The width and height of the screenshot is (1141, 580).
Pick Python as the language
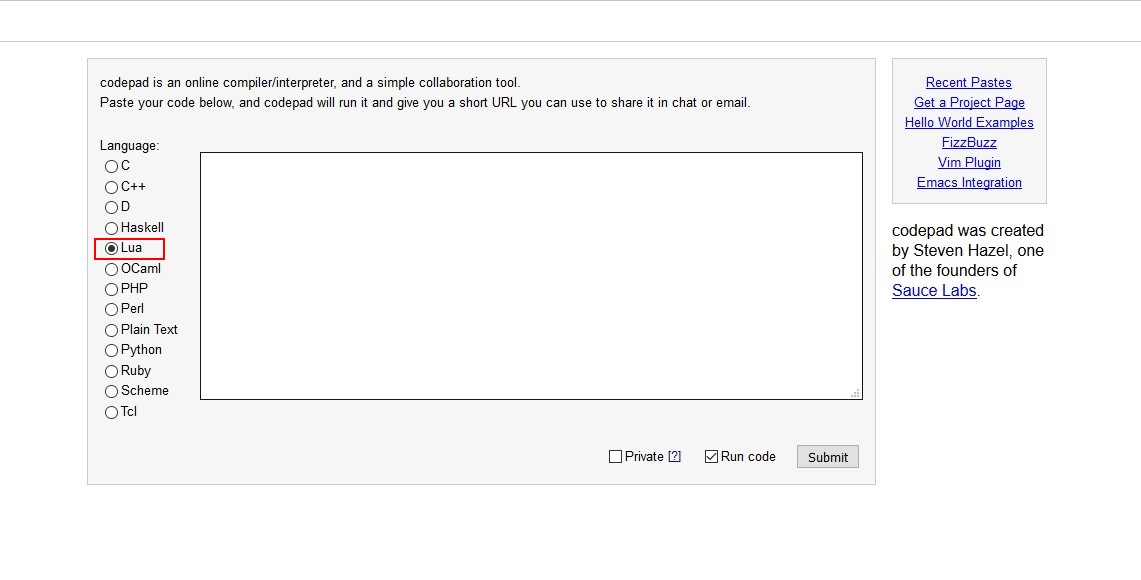[x=111, y=350]
